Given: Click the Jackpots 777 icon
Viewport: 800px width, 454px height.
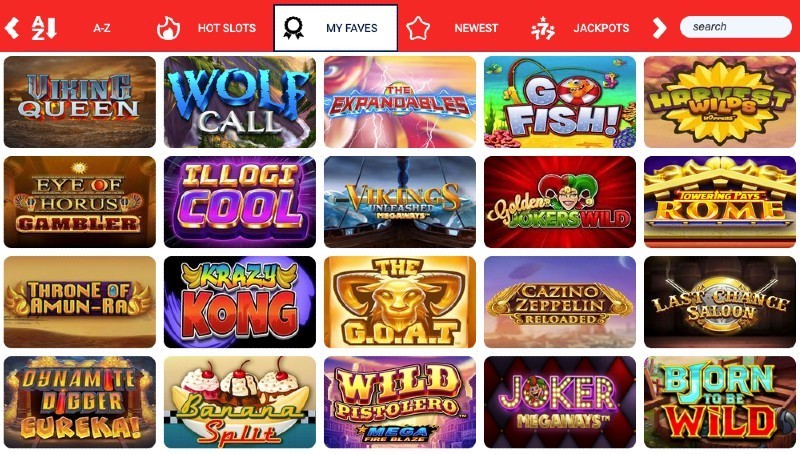Looking at the screenshot, I should pos(542,28).
